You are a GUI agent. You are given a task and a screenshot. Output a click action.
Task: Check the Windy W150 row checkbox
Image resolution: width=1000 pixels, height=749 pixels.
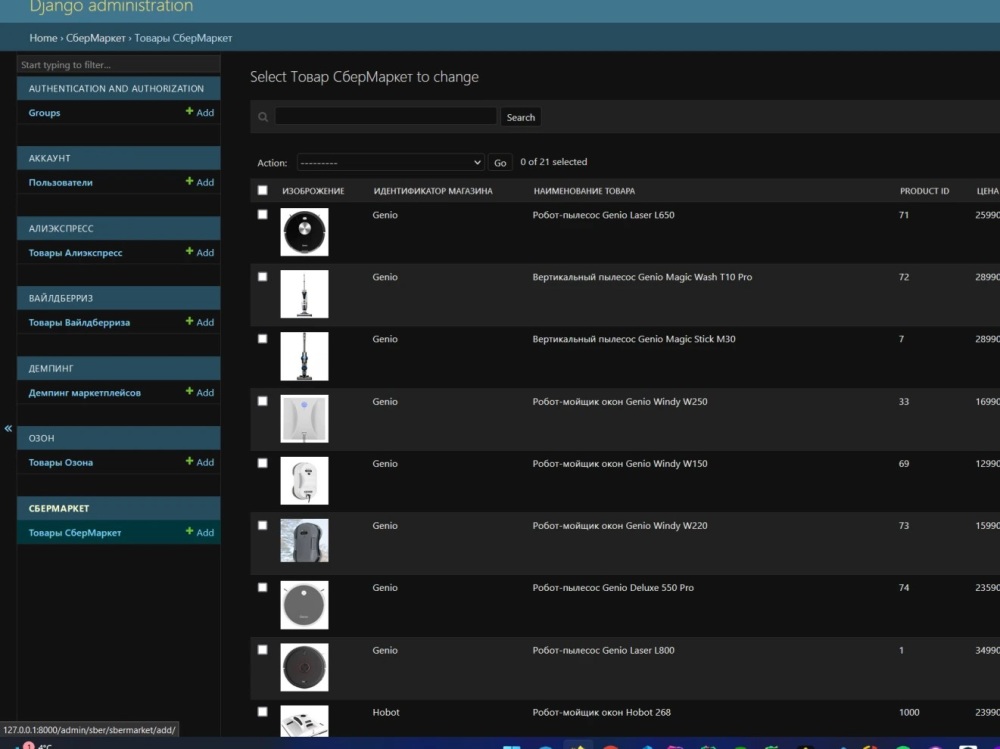tap(263, 463)
